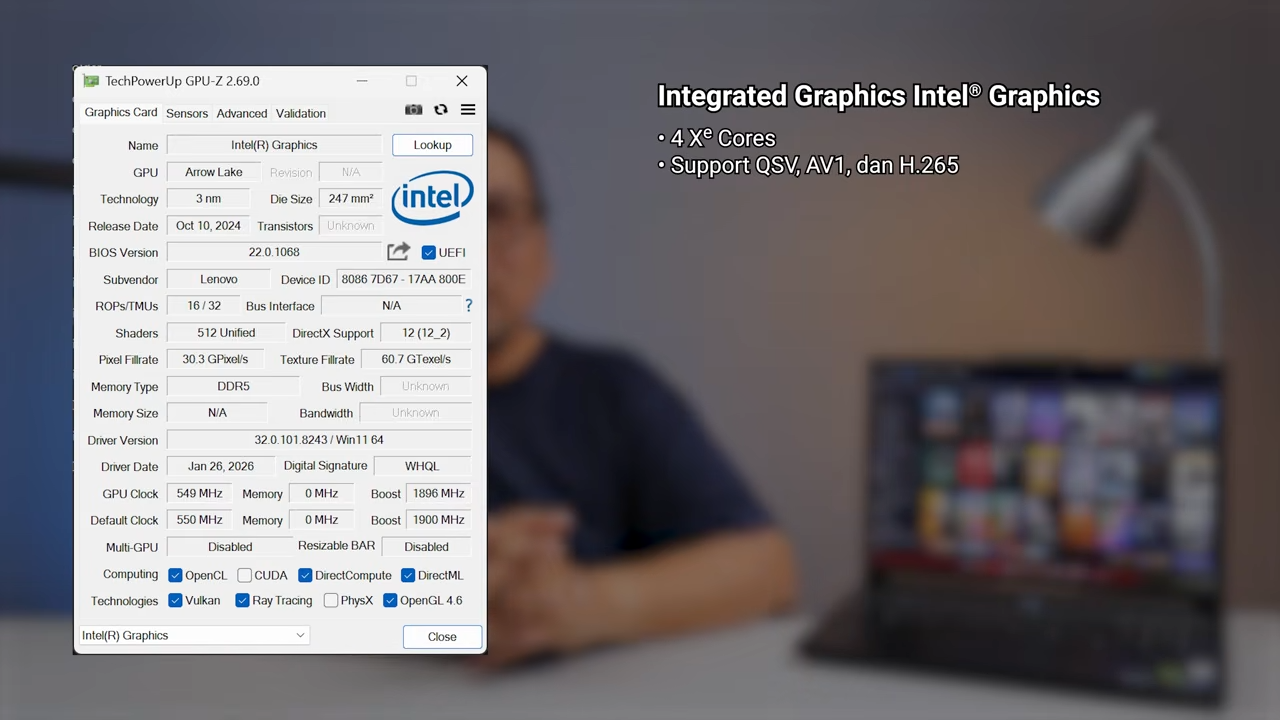
Task: Click the Bus Interface question mark
Action: point(468,305)
